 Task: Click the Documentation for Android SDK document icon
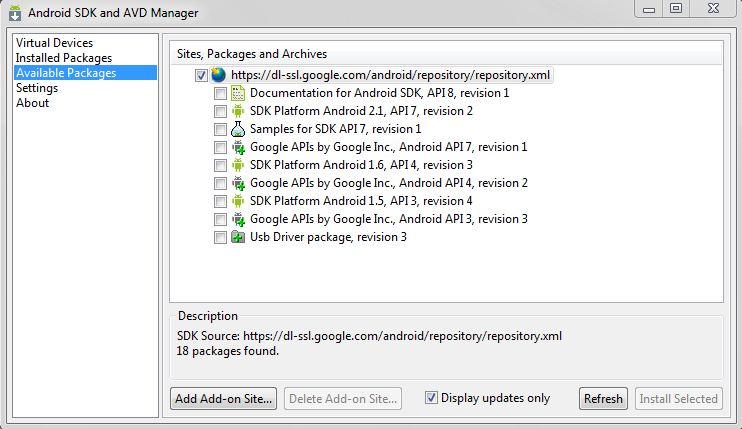pyautogui.click(x=238, y=93)
